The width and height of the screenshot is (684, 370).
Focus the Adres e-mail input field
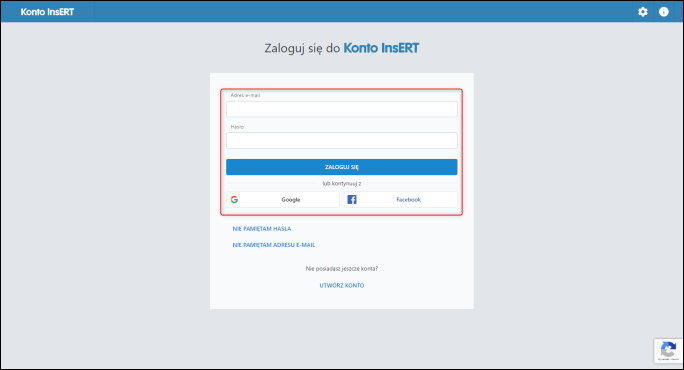point(342,109)
